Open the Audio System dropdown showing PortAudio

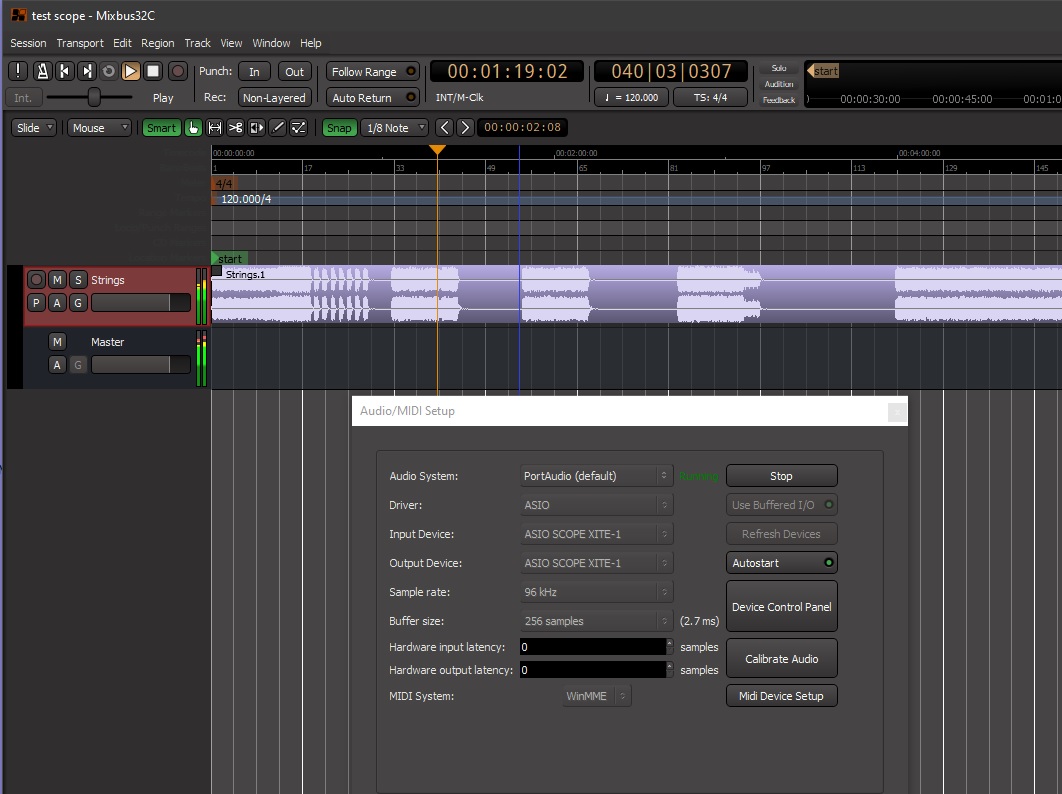[596, 475]
